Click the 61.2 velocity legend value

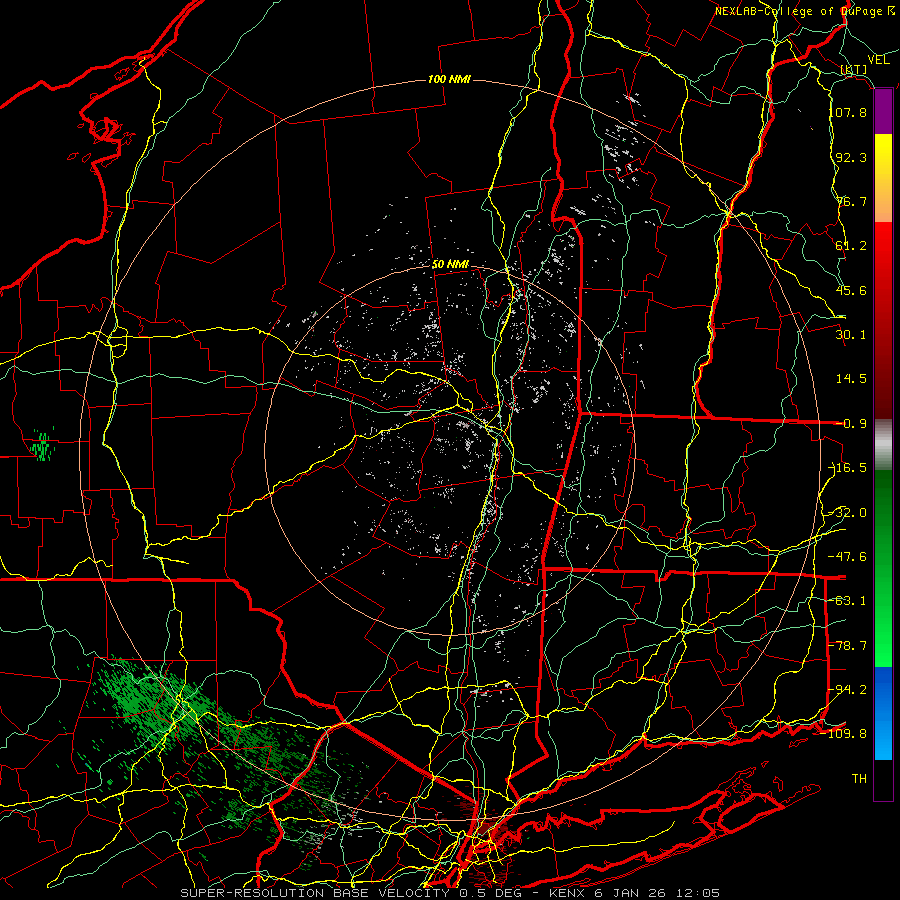coord(851,246)
